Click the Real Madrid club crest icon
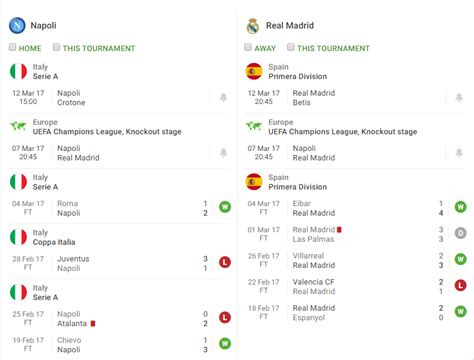 point(253,26)
